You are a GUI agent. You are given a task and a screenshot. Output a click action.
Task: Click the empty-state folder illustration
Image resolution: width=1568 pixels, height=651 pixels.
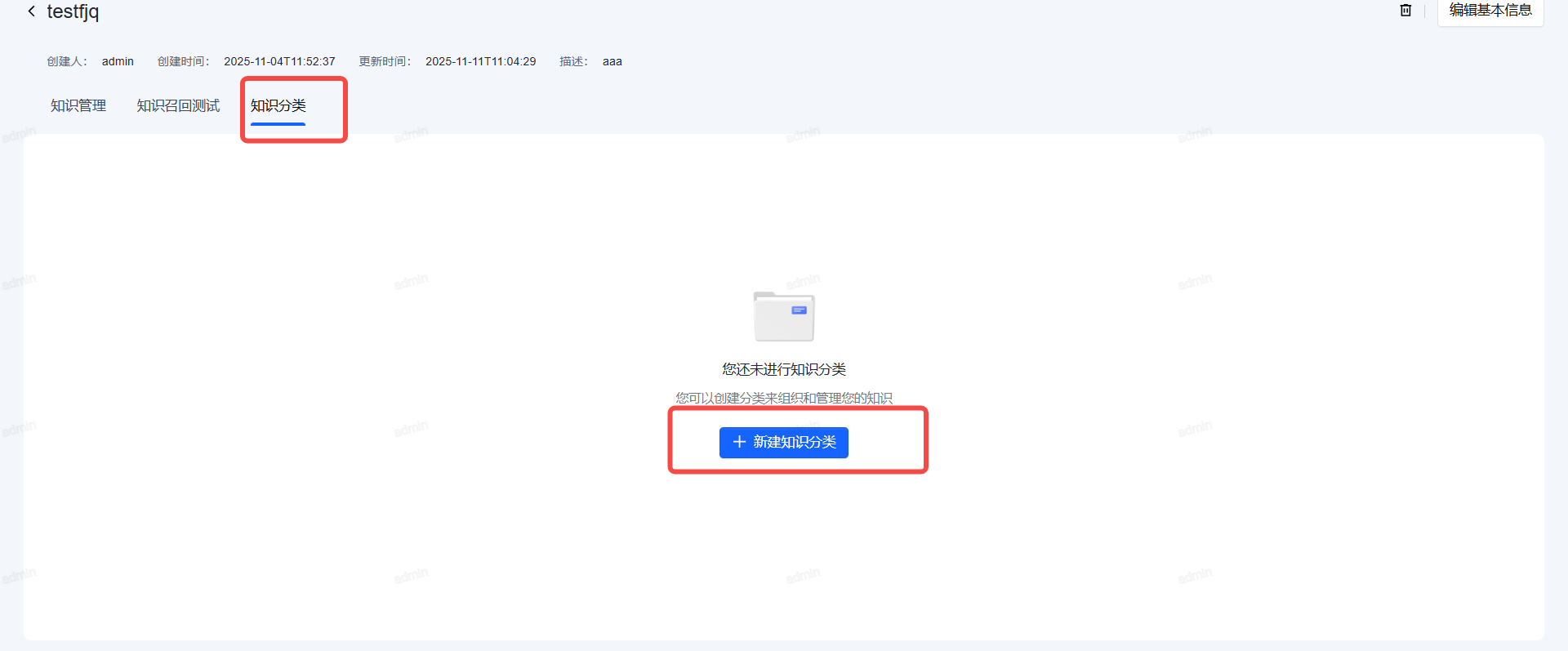coord(784,316)
